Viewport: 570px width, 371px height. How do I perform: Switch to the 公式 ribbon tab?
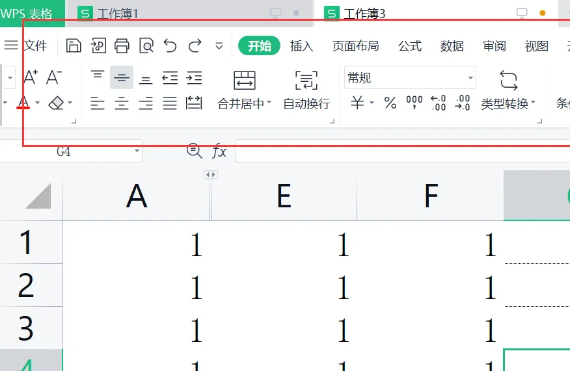click(410, 46)
